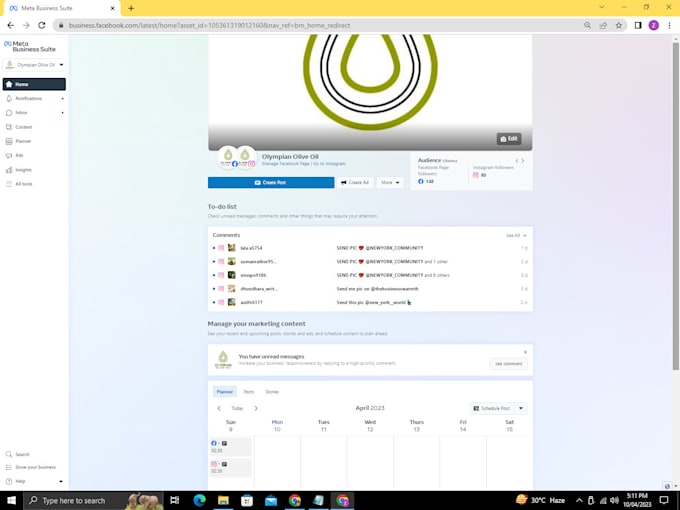The width and height of the screenshot is (680, 510).
Task: Click the Instagram profile picture avatar
Action: click(245, 157)
